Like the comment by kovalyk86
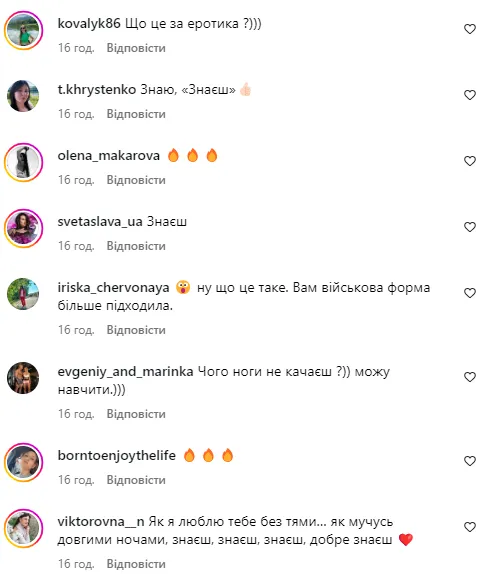 coord(469,29)
